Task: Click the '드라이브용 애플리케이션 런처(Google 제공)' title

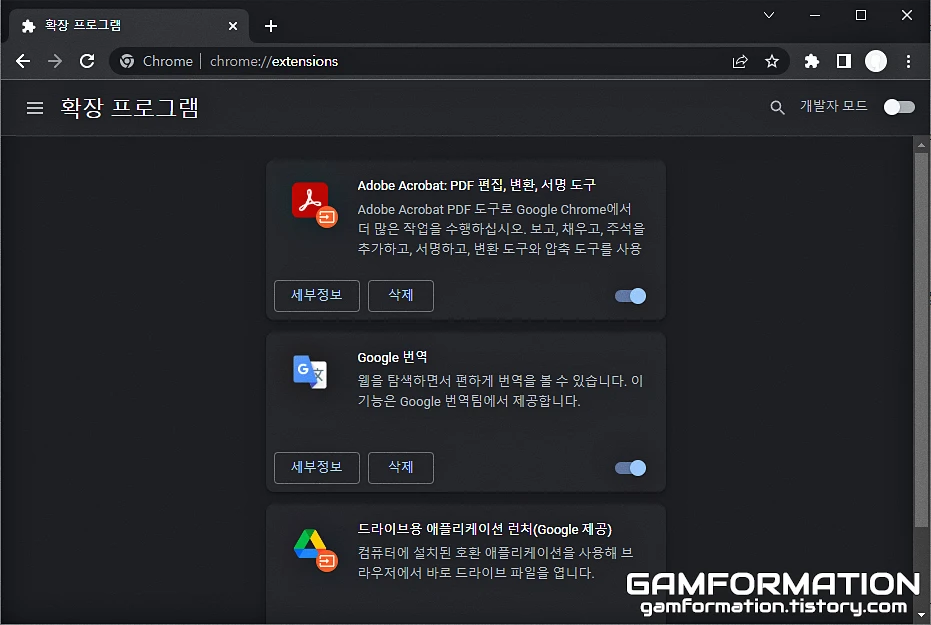Action: click(x=484, y=529)
